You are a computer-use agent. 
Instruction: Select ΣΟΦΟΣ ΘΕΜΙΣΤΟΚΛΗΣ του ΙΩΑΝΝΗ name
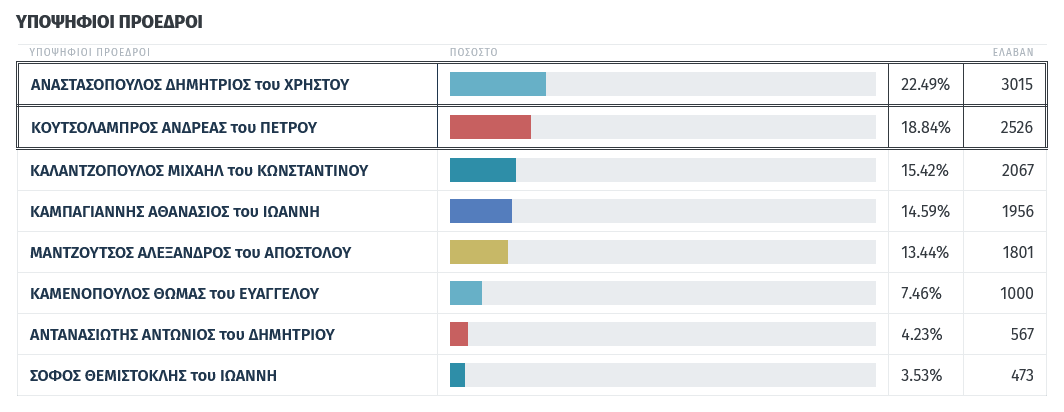(154, 376)
